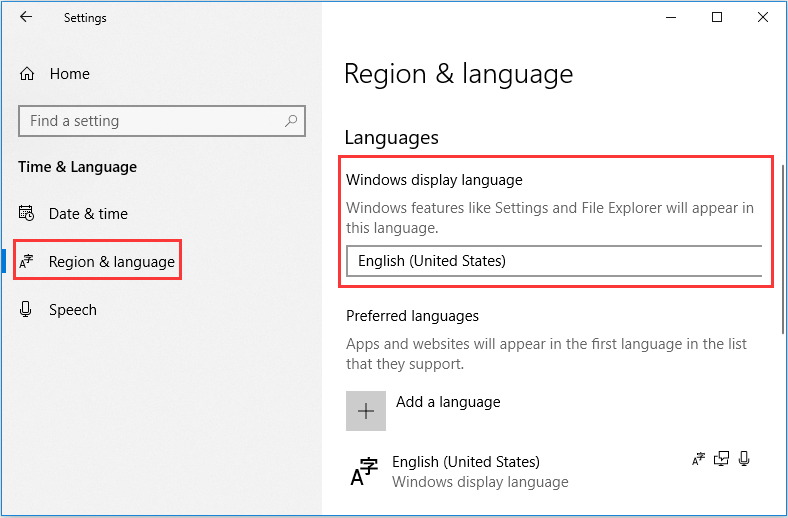Click the language icon beside English entry
Viewport: 788px width, 518px height.
pos(364,472)
